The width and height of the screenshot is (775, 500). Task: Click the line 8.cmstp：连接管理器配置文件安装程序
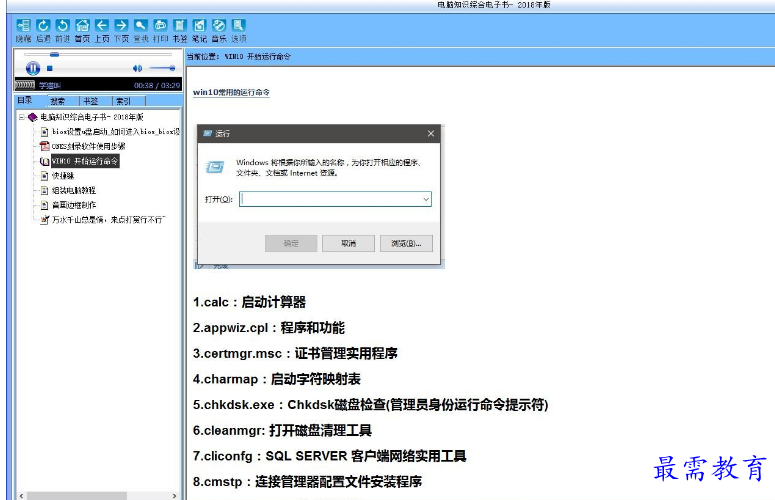pos(307,482)
